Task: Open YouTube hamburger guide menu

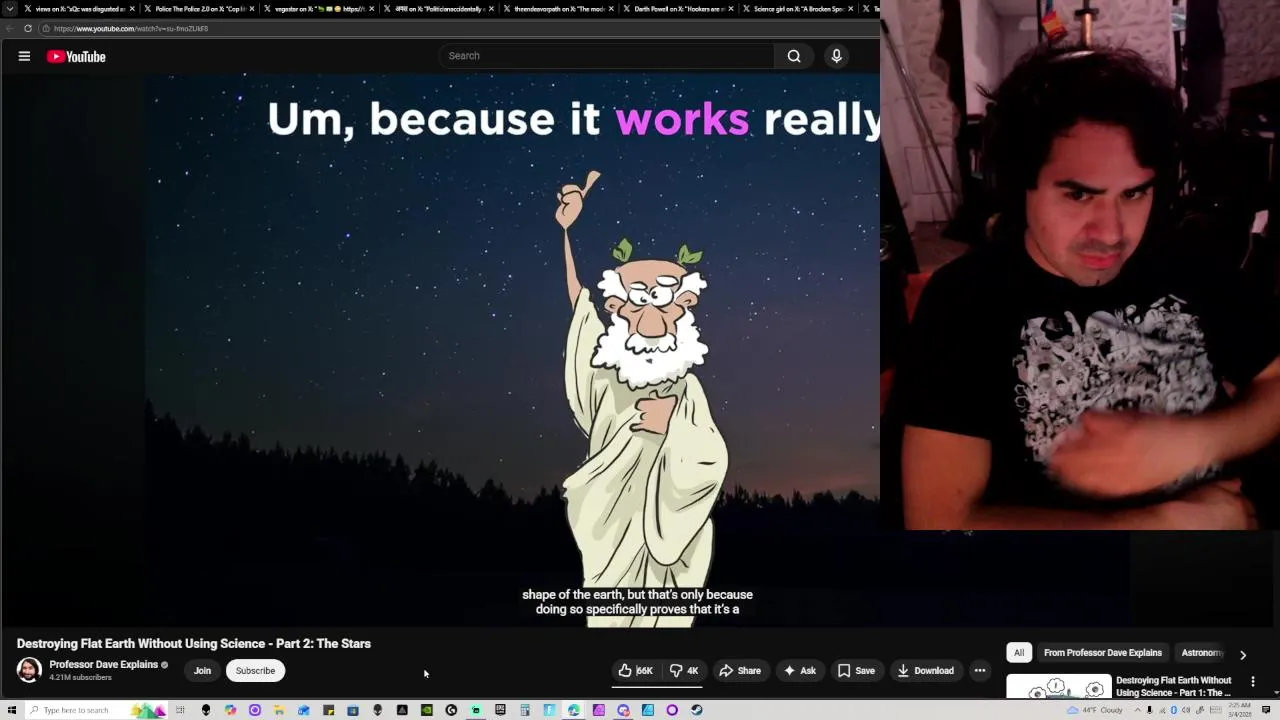Action: pyautogui.click(x=24, y=56)
